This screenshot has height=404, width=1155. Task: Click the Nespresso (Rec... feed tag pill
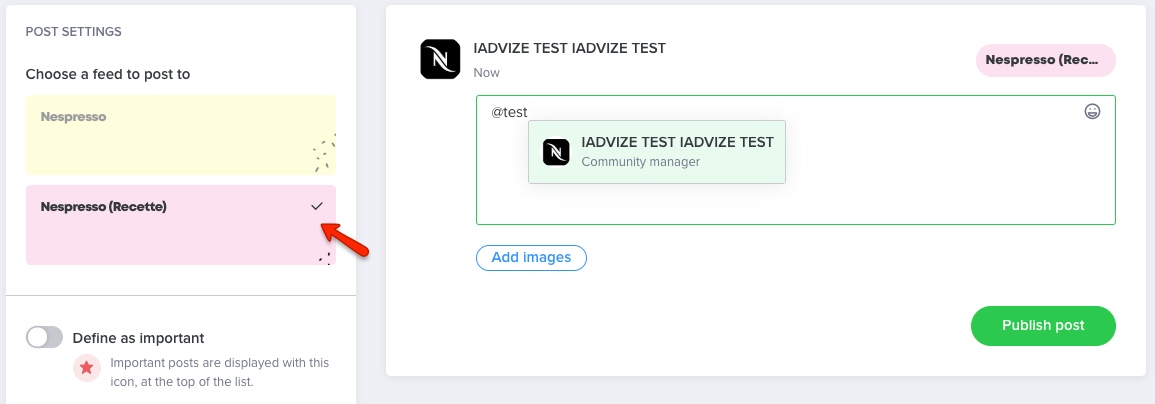coord(1046,60)
